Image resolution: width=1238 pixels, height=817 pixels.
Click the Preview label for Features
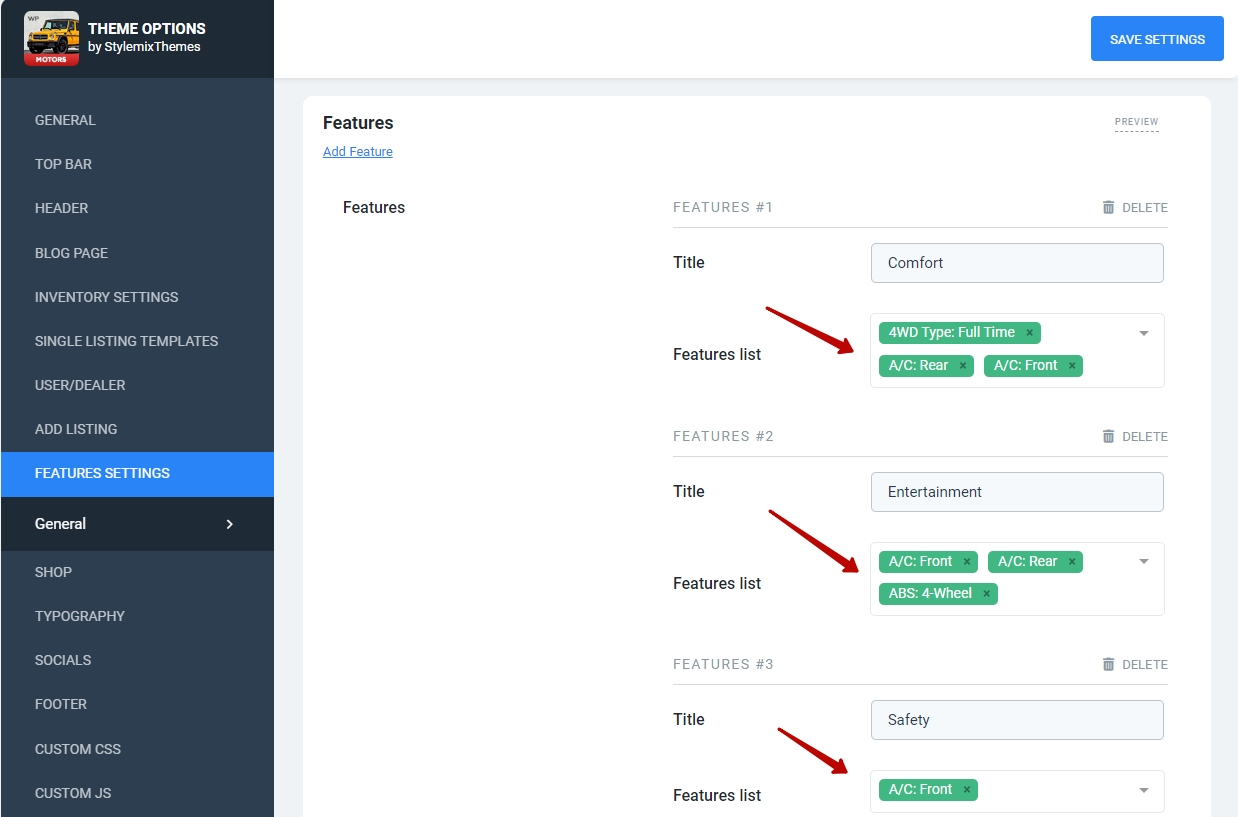pyautogui.click(x=1136, y=122)
